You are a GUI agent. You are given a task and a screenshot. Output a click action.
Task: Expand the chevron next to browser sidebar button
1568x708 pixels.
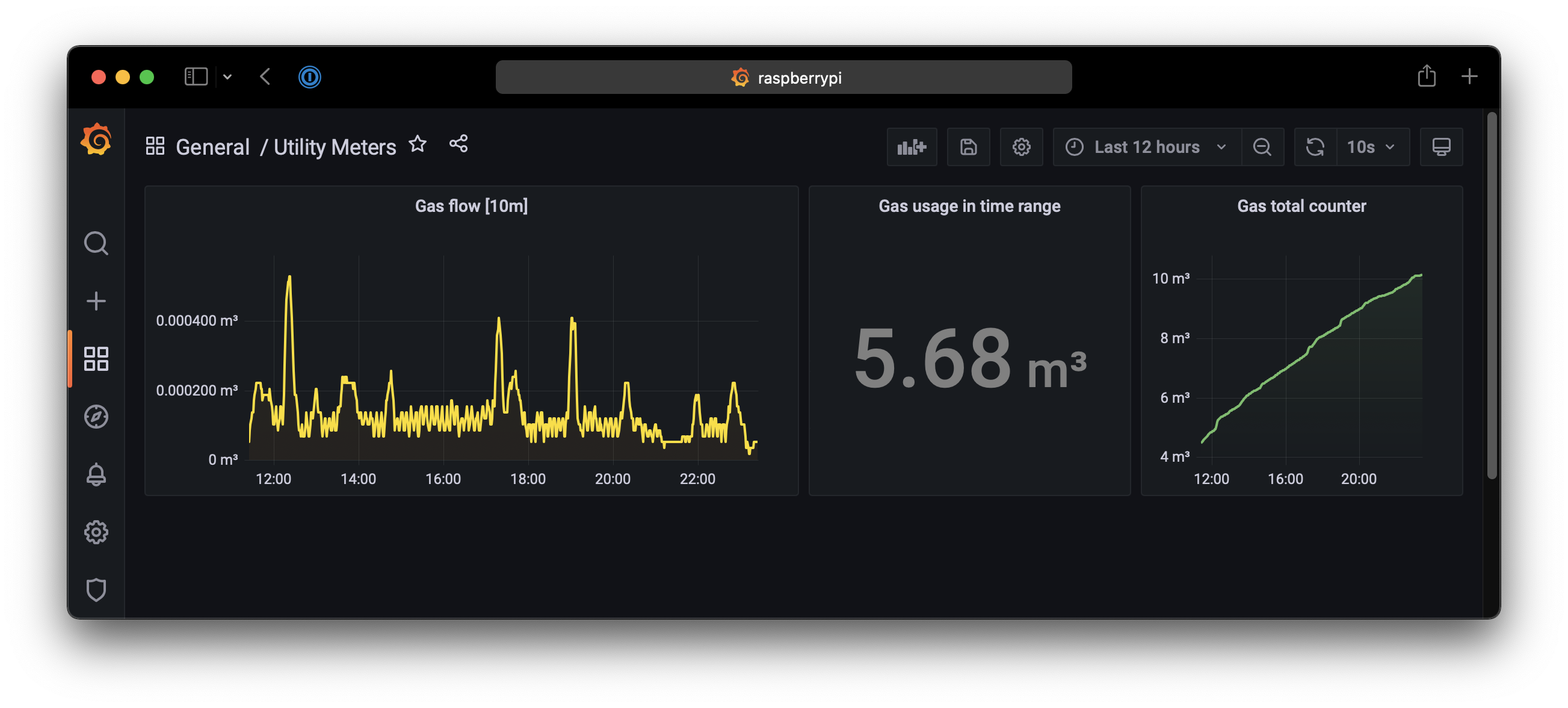pyautogui.click(x=227, y=77)
